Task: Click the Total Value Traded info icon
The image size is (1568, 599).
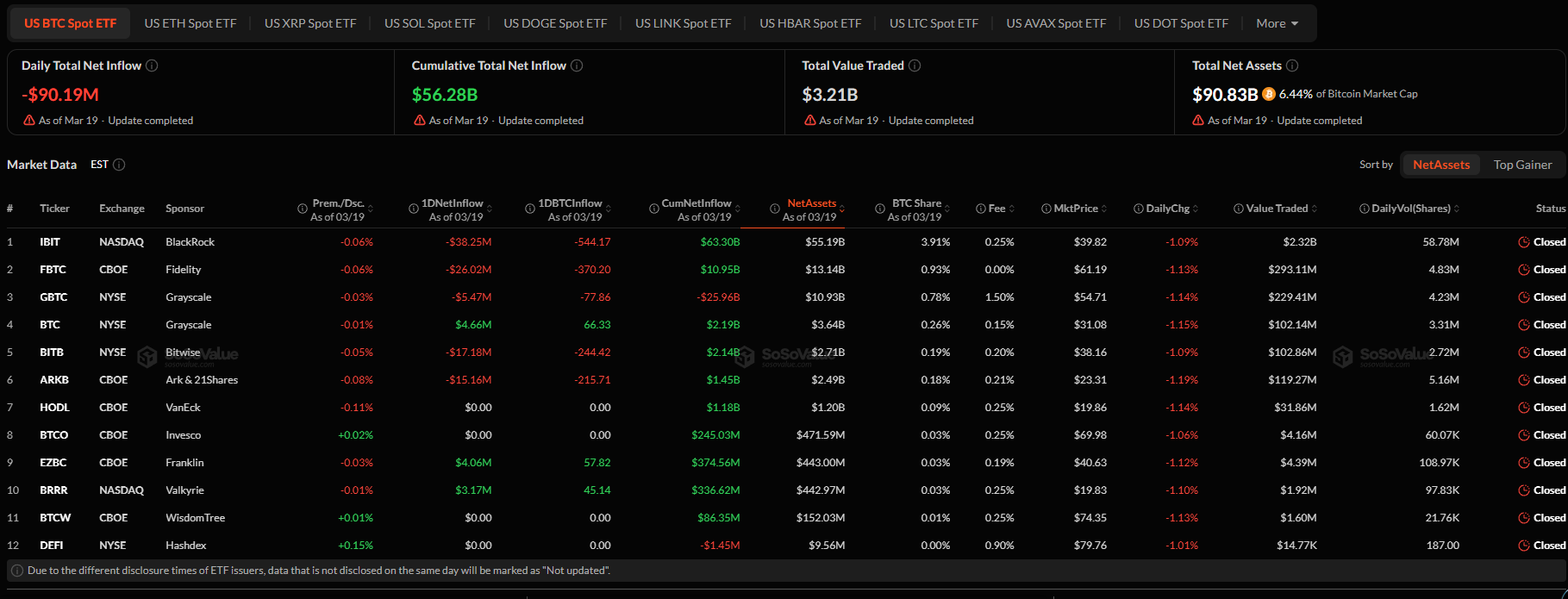Action: point(915,66)
